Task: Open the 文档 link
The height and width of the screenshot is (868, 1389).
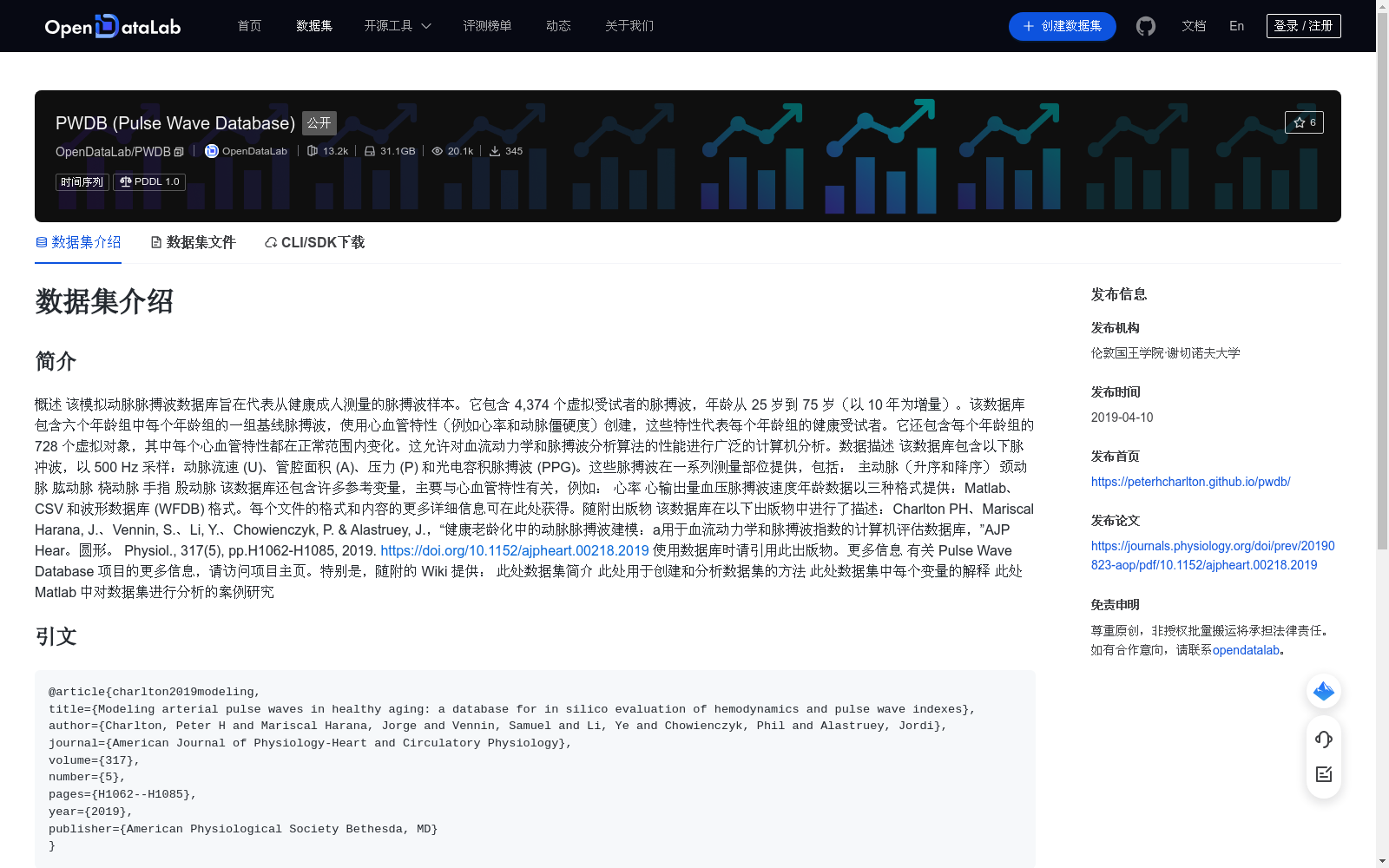Action: click(x=1194, y=26)
